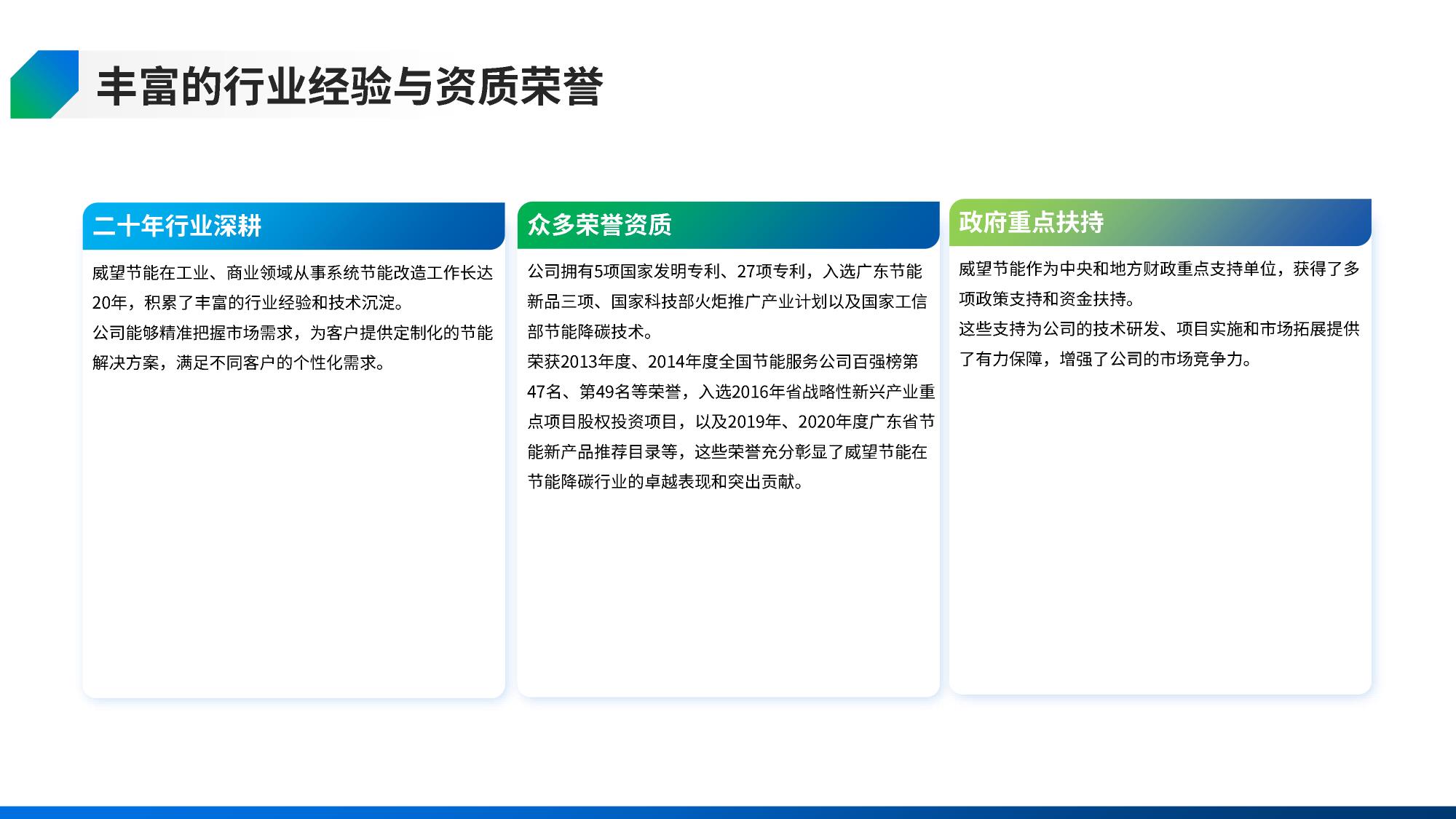This screenshot has height=819, width=1456.
Task: Click empty area of the 二十年行业深耕 card
Action: click(293, 546)
